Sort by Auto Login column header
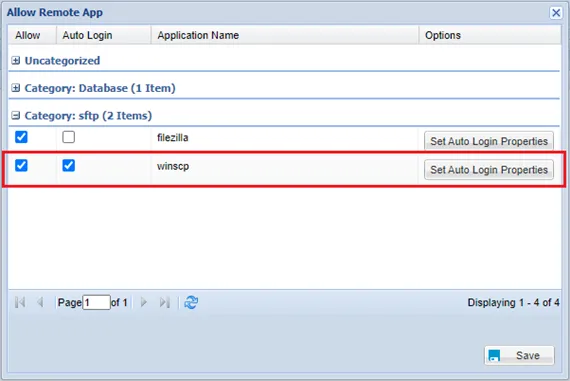 coord(104,35)
